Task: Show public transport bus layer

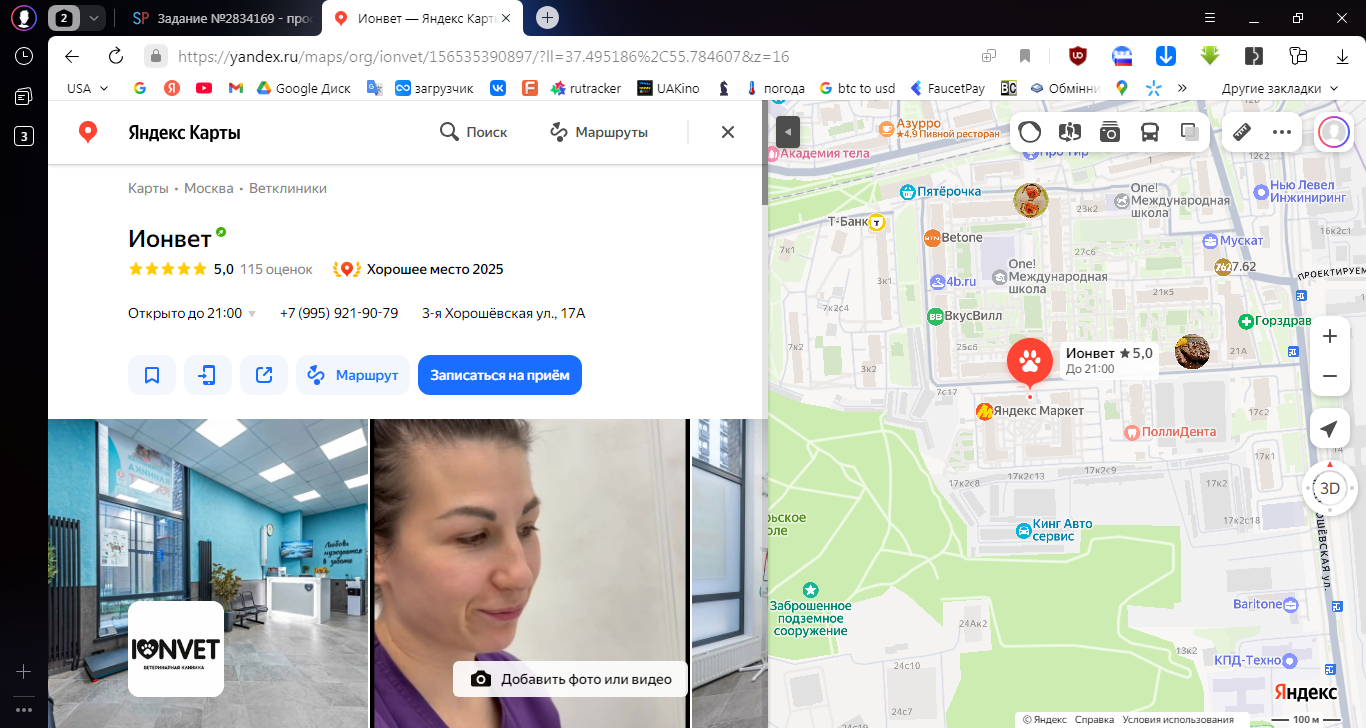Action: click(x=1150, y=132)
